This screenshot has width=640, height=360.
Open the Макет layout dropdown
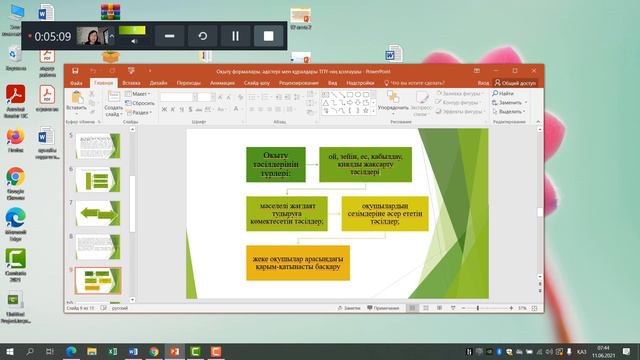138,94
